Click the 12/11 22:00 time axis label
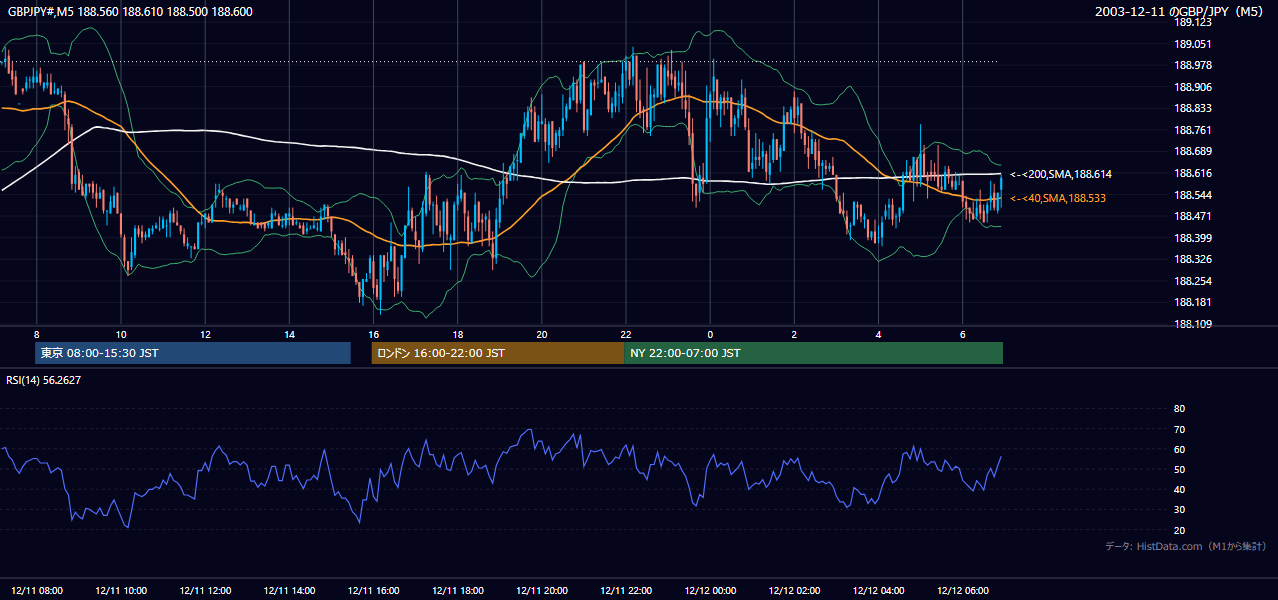Image resolution: width=1278 pixels, height=600 pixels. pos(625,591)
